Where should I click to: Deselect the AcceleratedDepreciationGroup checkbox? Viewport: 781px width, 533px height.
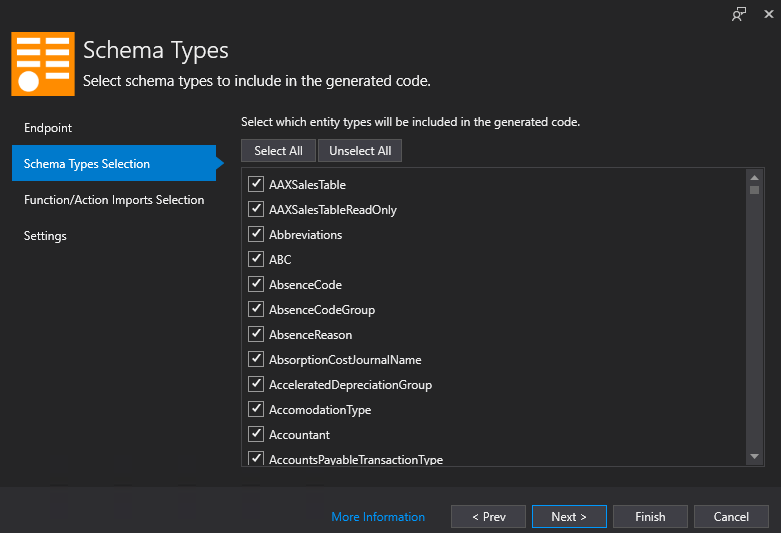pos(256,384)
